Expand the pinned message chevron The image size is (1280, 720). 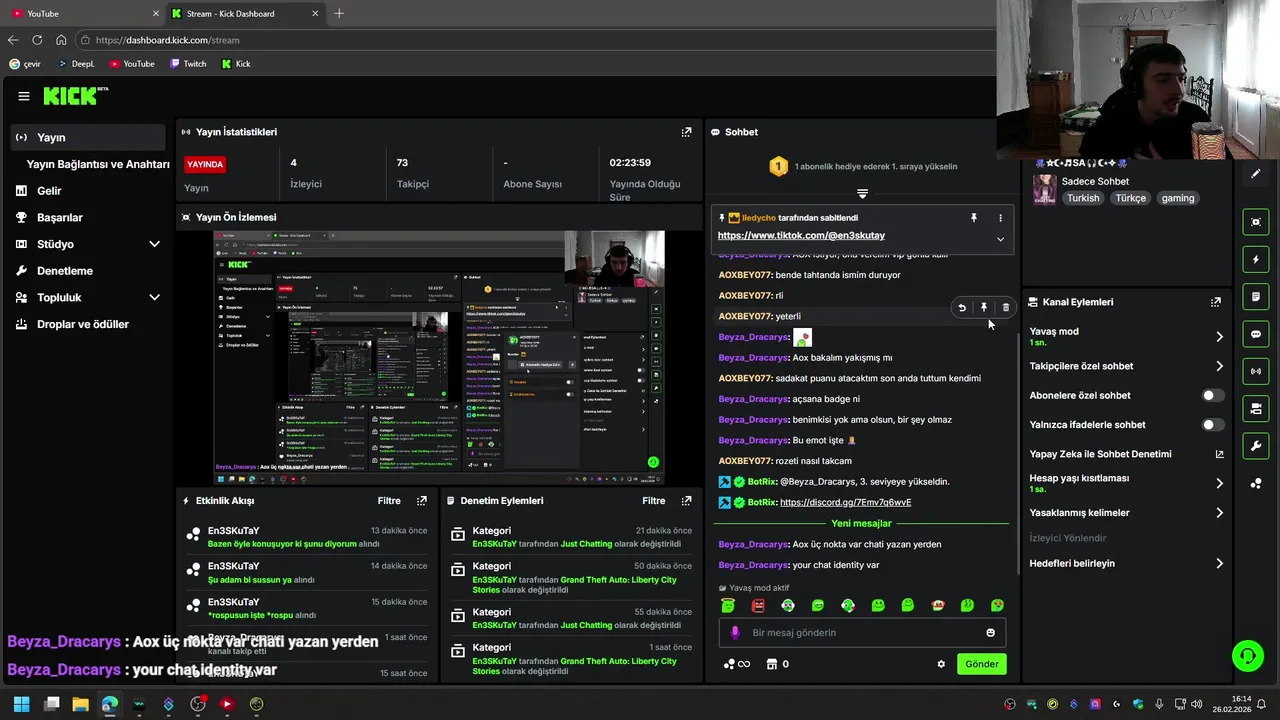[1000, 239]
